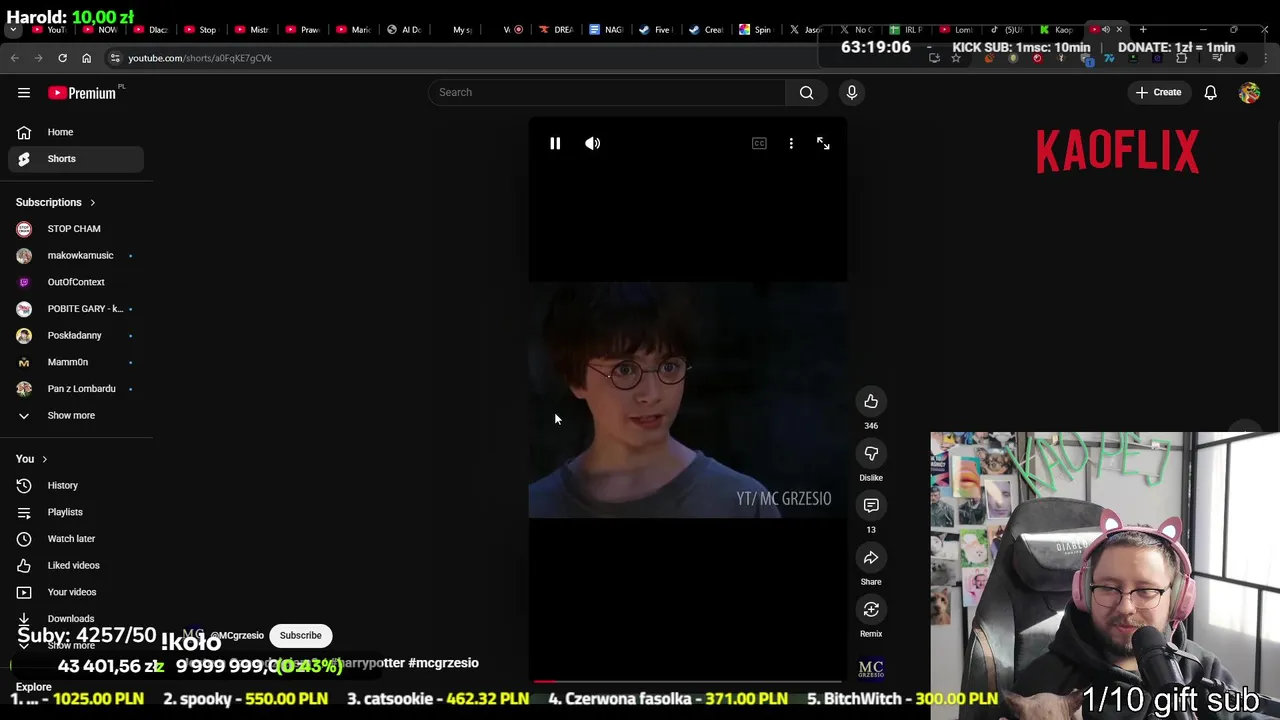Like the short with thumbs up

(x=871, y=401)
